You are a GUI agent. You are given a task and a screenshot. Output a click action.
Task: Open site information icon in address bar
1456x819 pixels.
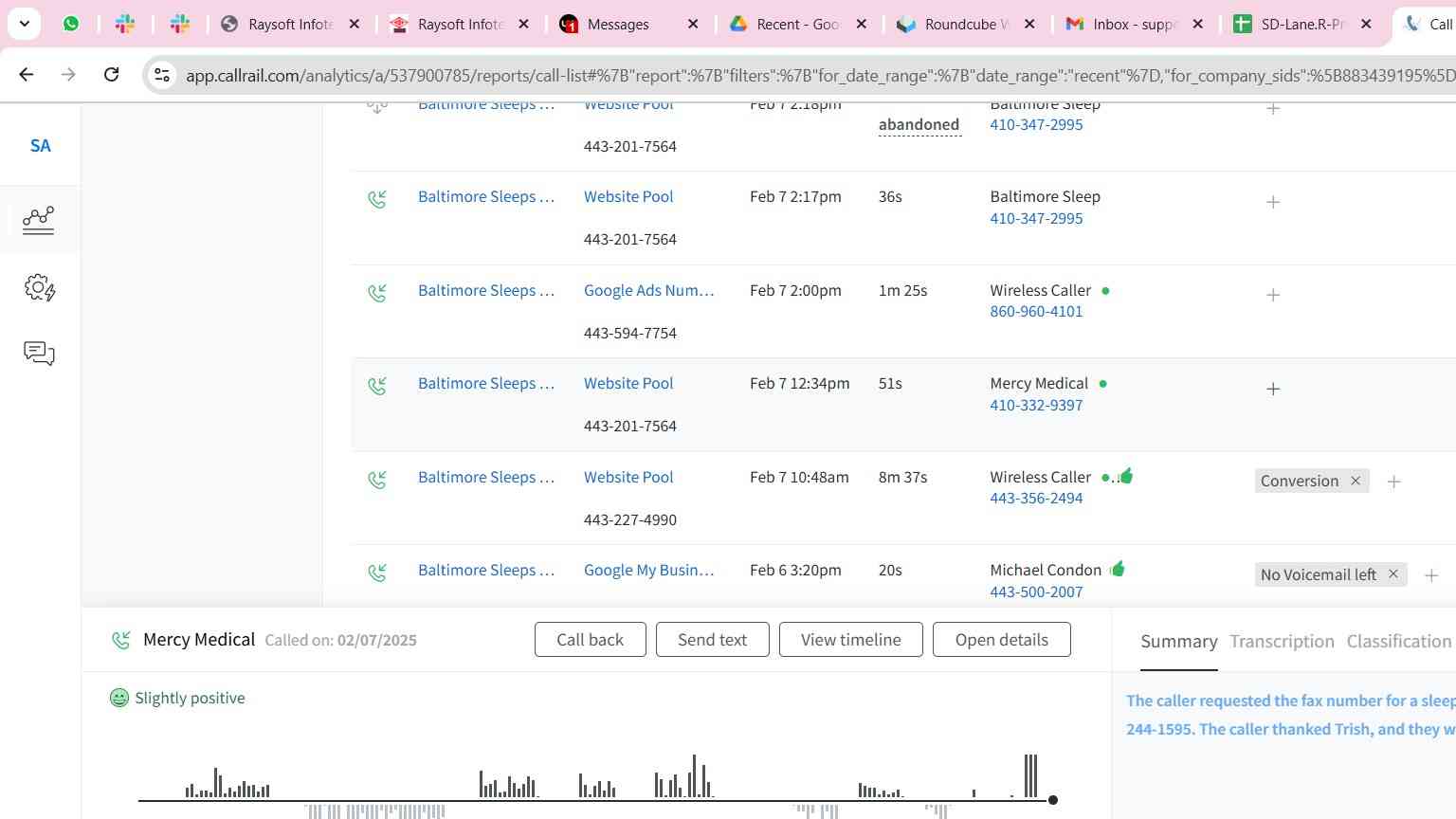(x=162, y=75)
